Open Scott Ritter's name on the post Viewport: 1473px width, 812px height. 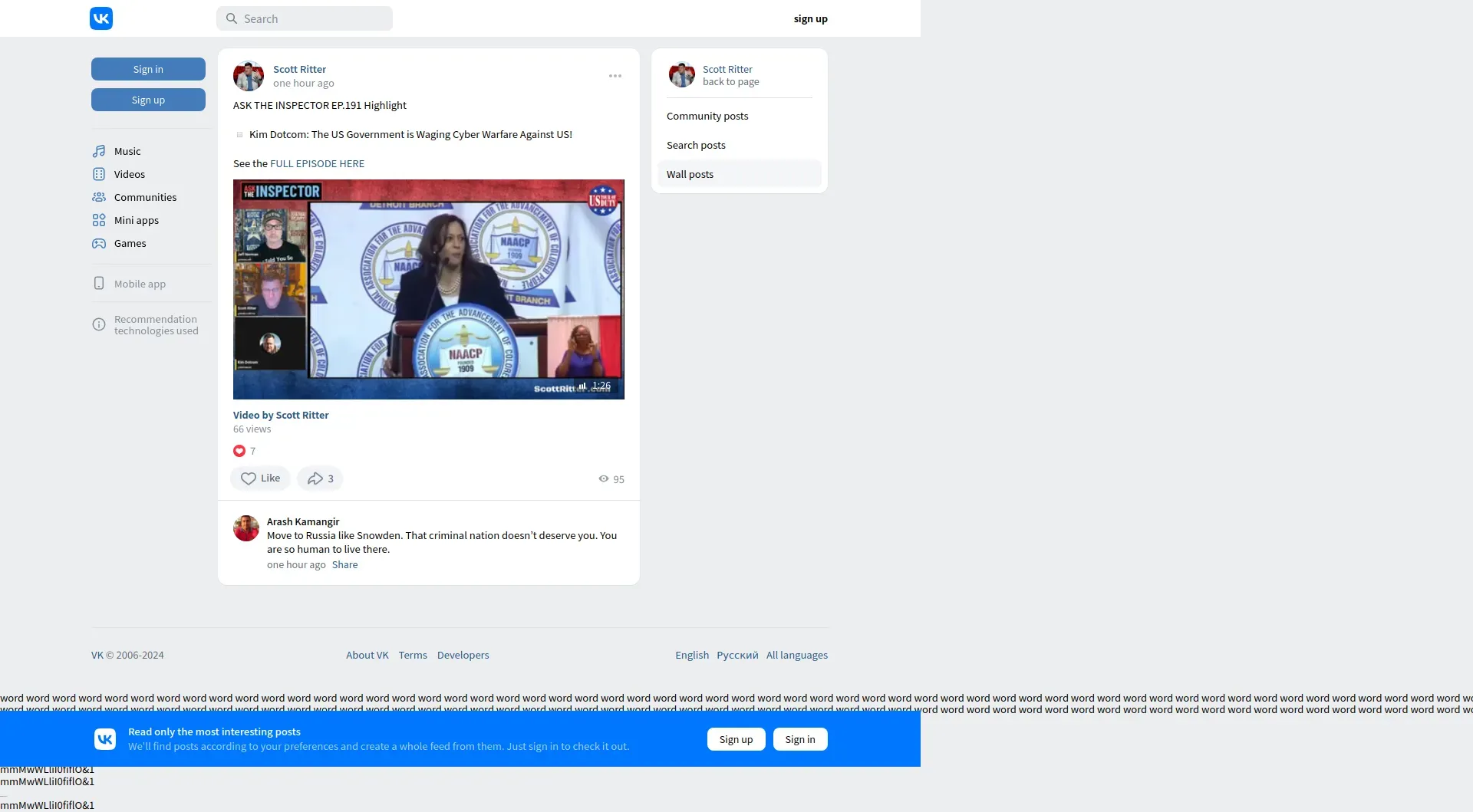(x=300, y=69)
